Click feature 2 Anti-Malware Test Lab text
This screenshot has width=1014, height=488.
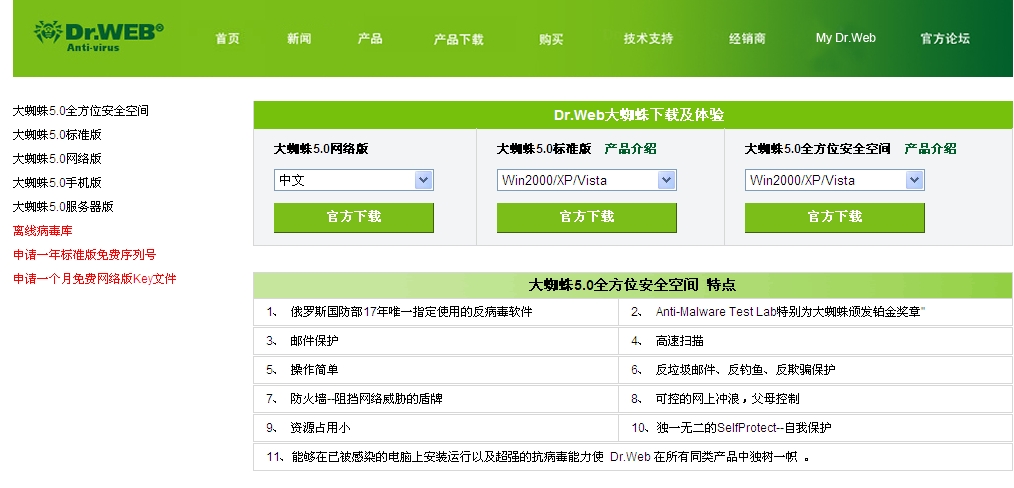pyautogui.click(x=790, y=312)
